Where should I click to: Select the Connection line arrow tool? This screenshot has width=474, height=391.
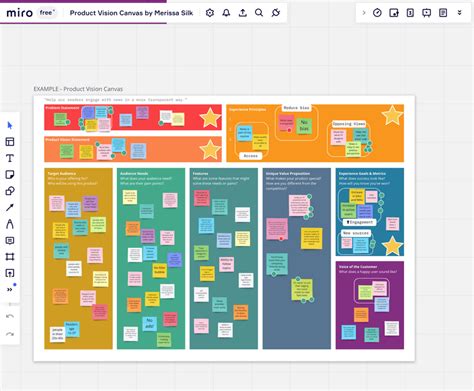[10, 207]
